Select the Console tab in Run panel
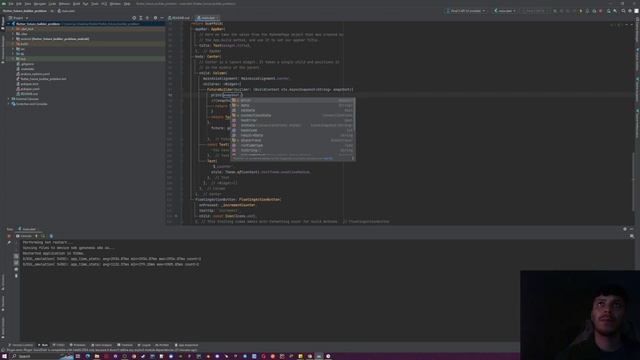This screenshot has height=360, width=640. 24,236
